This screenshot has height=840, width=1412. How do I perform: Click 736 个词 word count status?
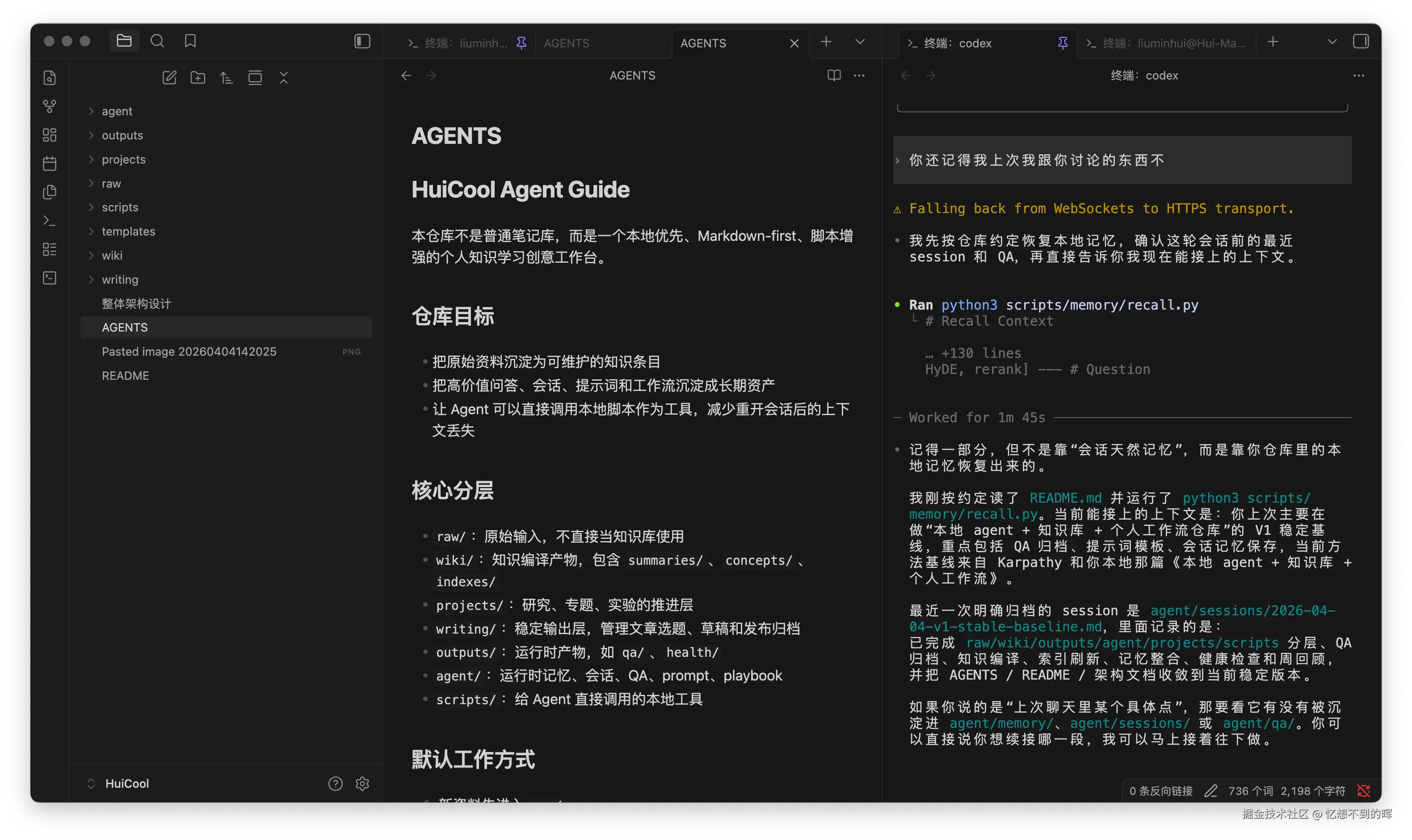(x=1250, y=791)
